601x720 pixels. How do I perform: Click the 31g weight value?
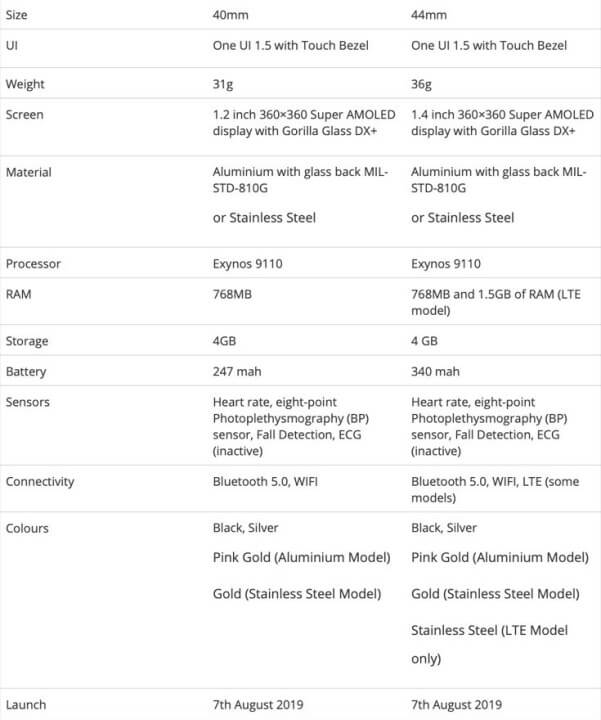223,84
